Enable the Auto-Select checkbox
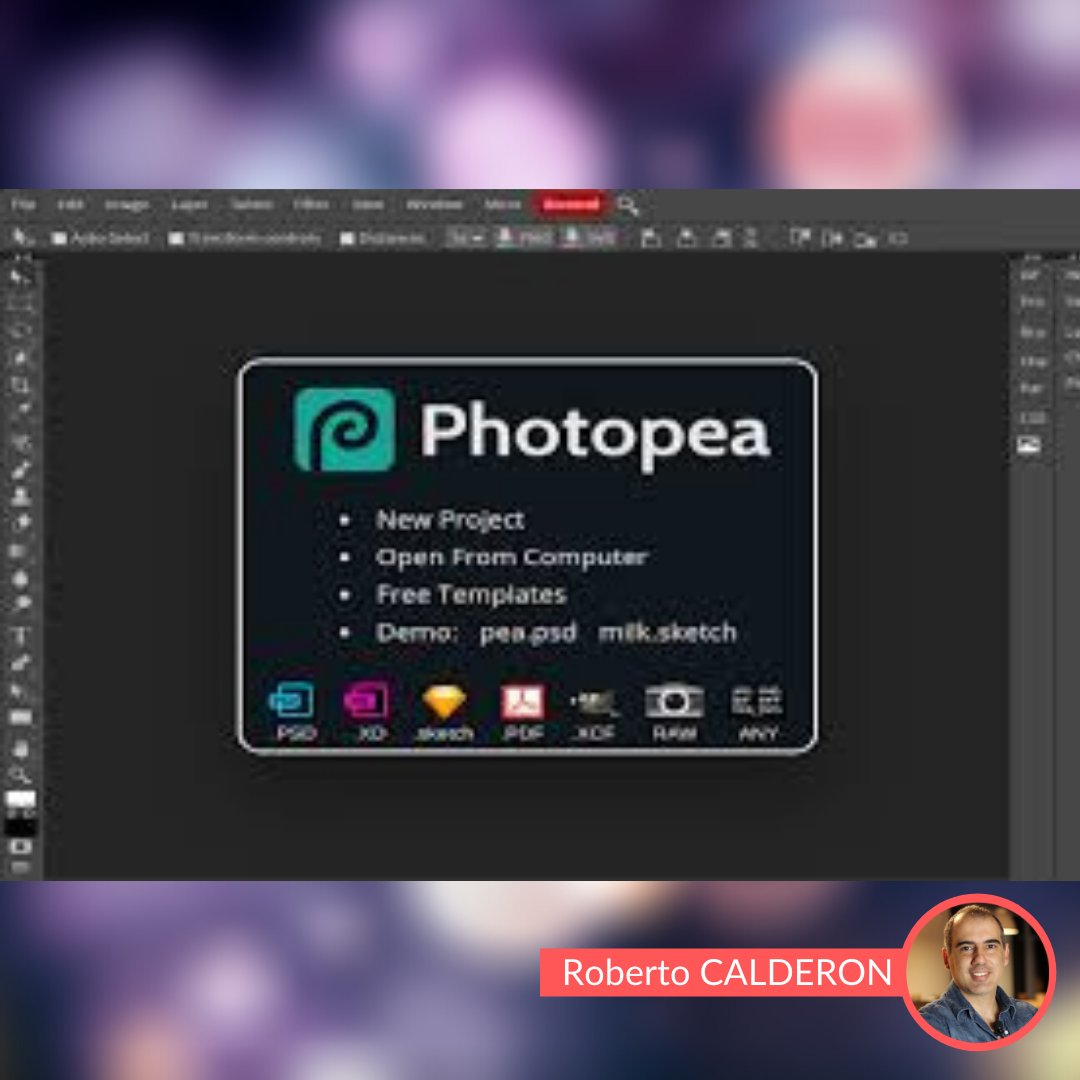Viewport: 1080px width, 1080px height. point(60,238)
